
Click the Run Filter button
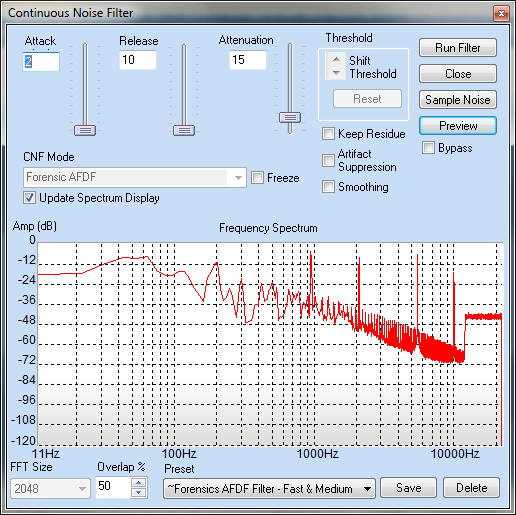458,48
